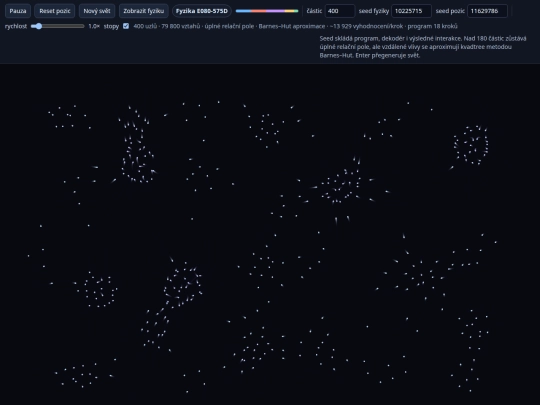Focus the seed fyziky input field
The height and width of the screenshot is (405, 540).
pyautogui.click(x=412, y=11)
